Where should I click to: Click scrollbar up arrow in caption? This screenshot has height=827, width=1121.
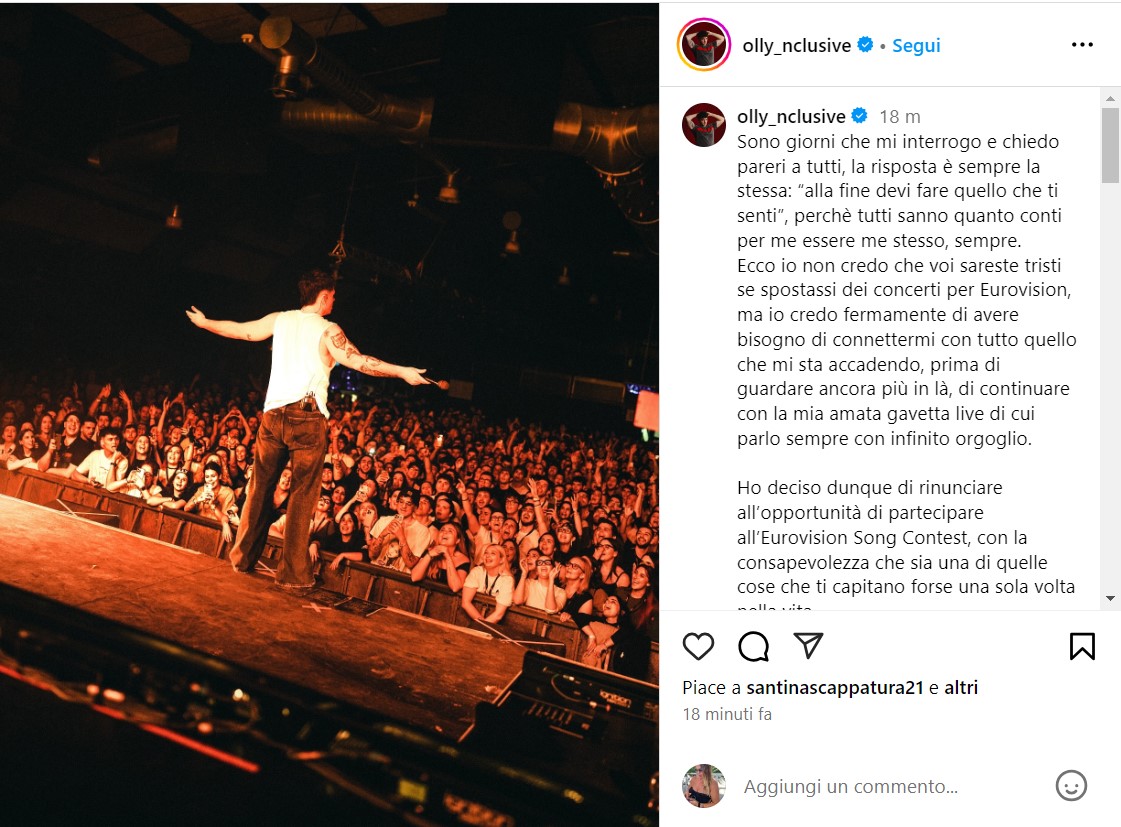1110,98
